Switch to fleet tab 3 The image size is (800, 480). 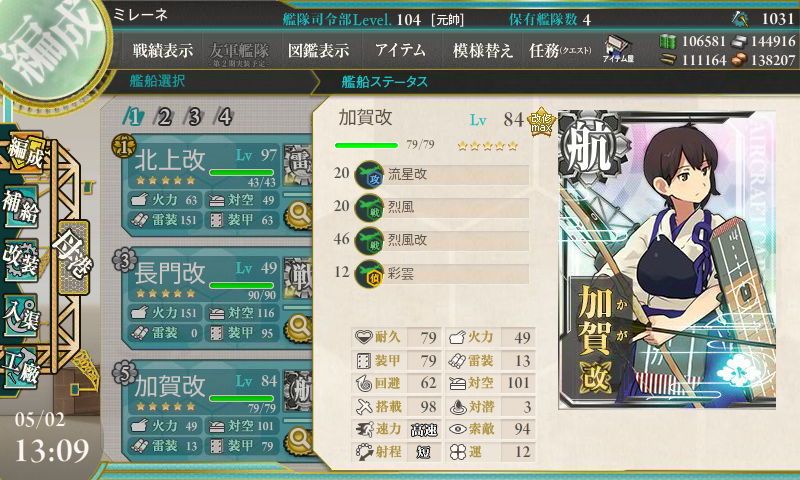pyautogui.click(x=194, y=117)
